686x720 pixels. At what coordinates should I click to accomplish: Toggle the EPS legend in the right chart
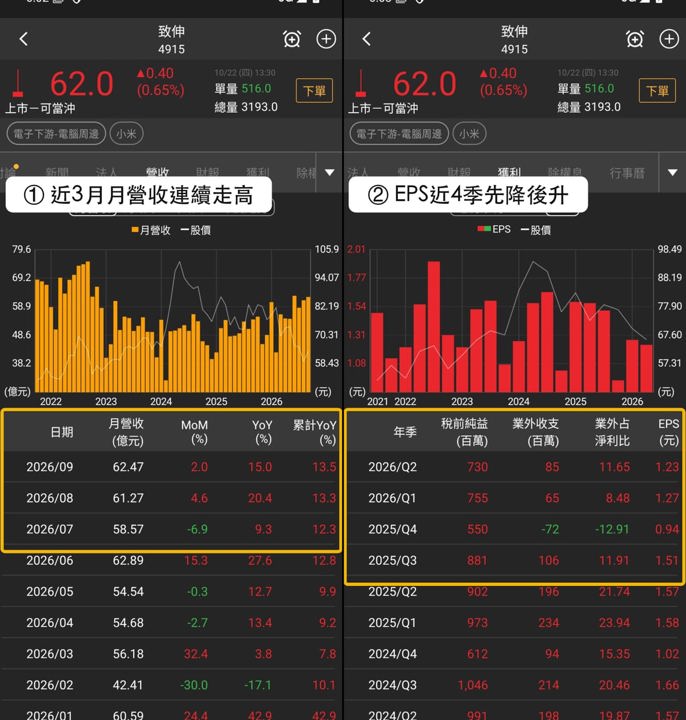coord(494,229)
